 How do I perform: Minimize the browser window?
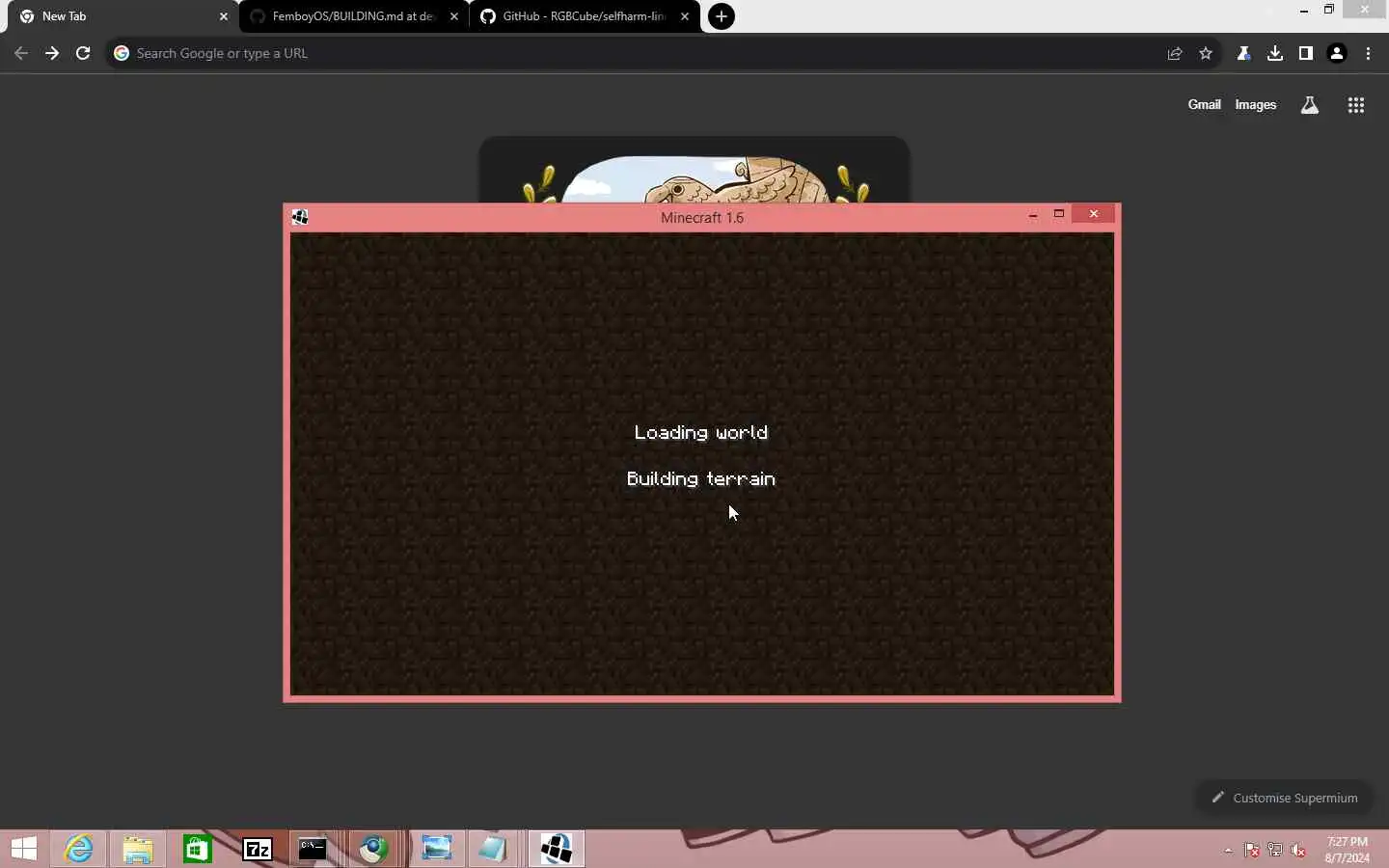pyautogui.click(x=1304, y=10)
